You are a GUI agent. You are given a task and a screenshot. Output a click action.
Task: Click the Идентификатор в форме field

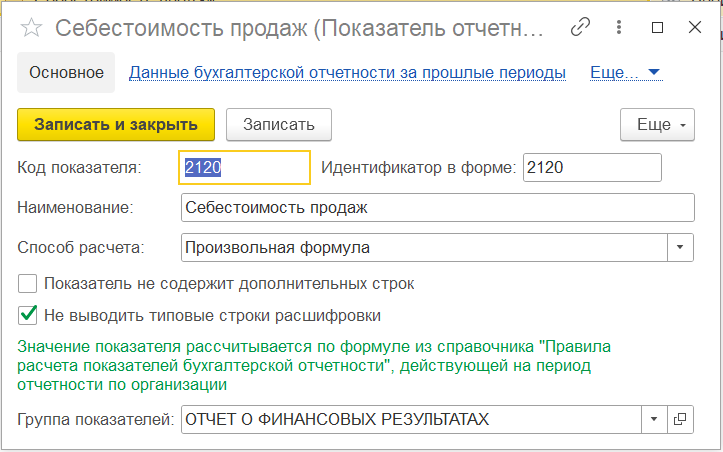(x=592, y=167)
